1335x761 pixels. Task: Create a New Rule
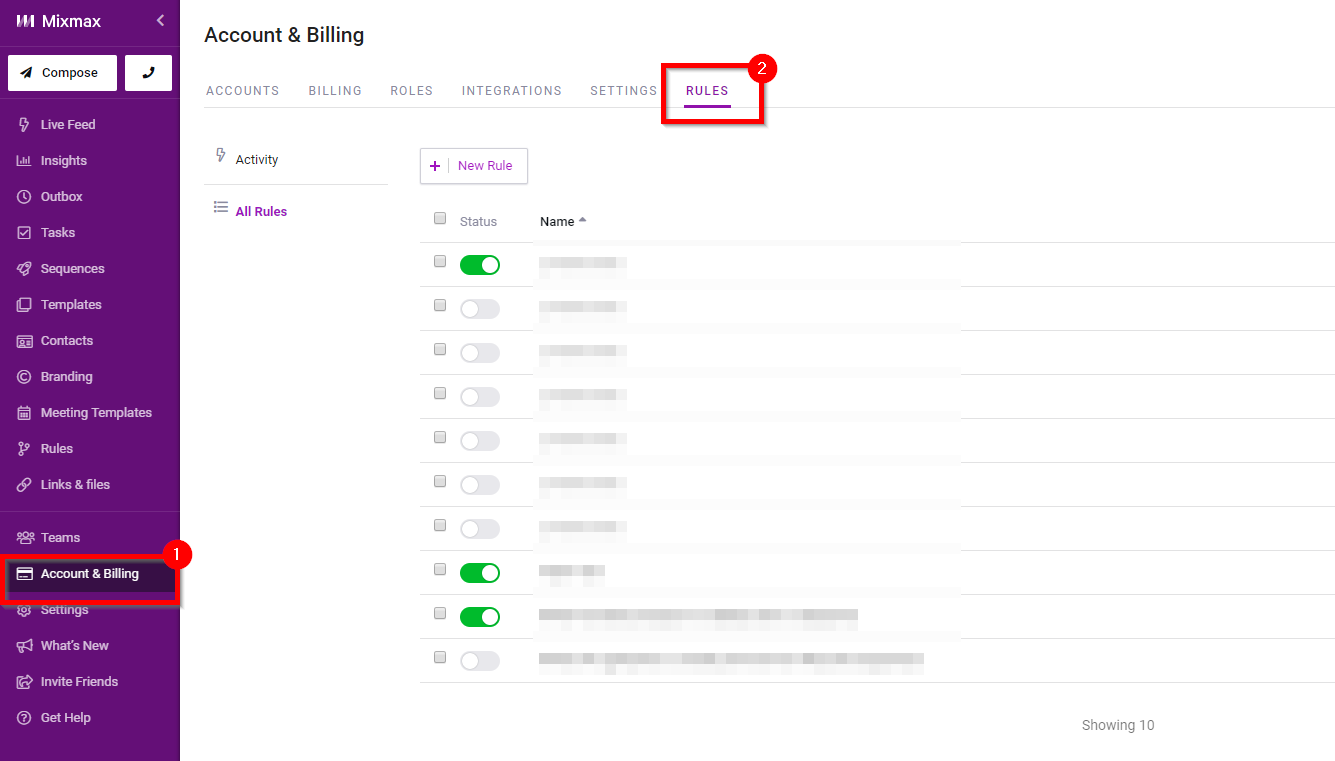click(x=474, y=166)
